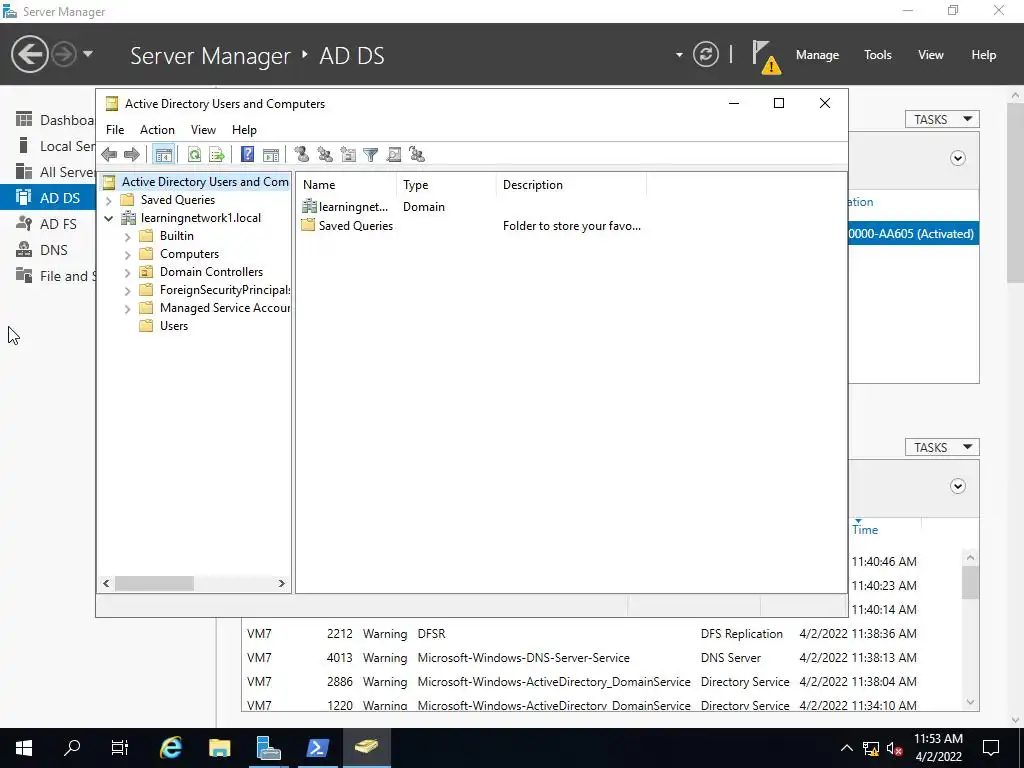Viewport: 1024px width, 768px height.
Task: Expand ForeignSecurityPrincipals node
Action: tap(128, 291)
